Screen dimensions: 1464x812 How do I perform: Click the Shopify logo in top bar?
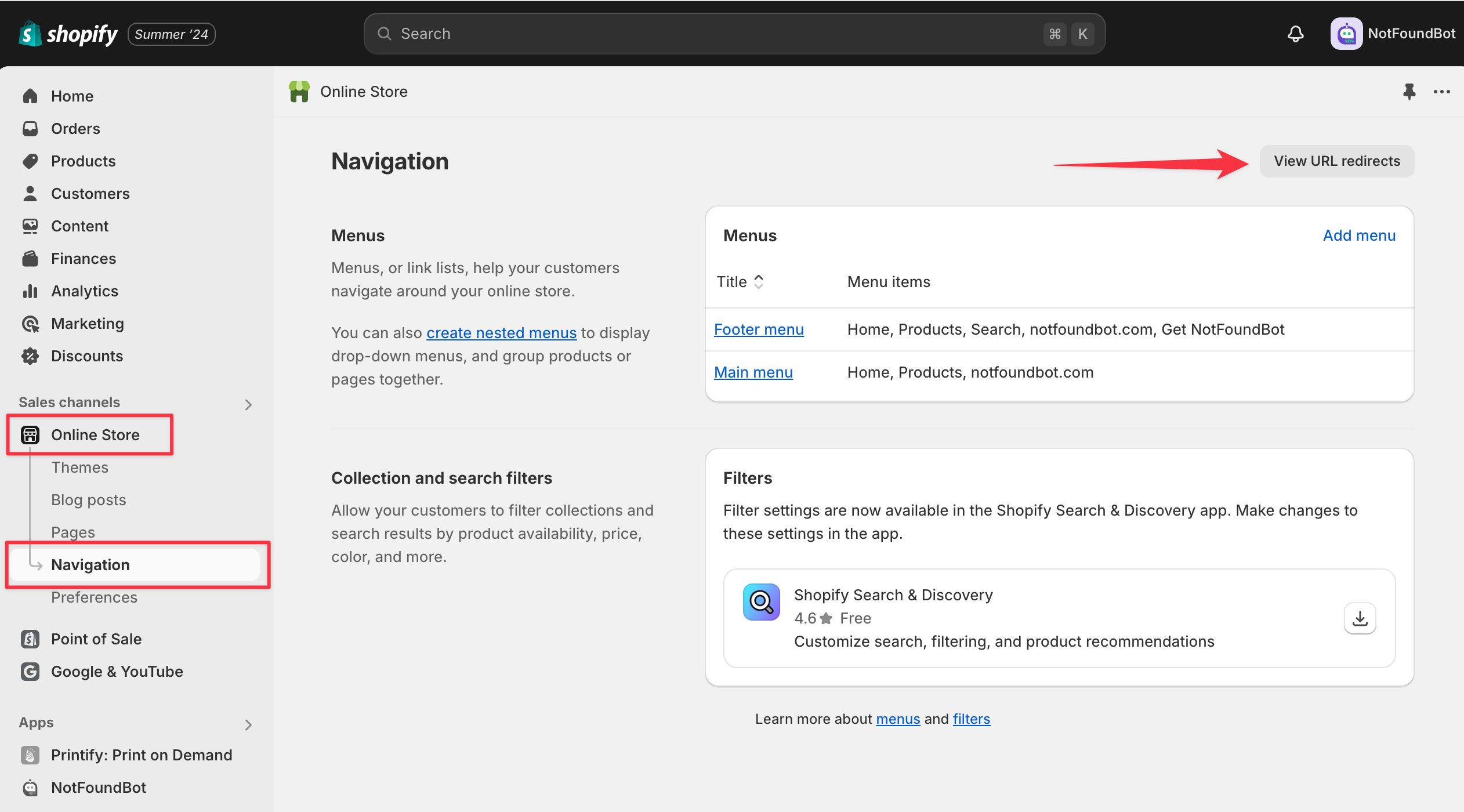(x=68, y=34)
